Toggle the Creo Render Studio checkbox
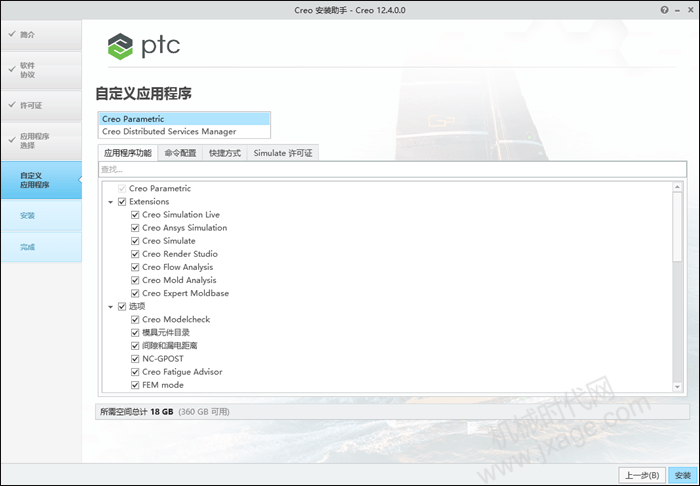Viewport: 700px width, 486px height. point(135,254)
